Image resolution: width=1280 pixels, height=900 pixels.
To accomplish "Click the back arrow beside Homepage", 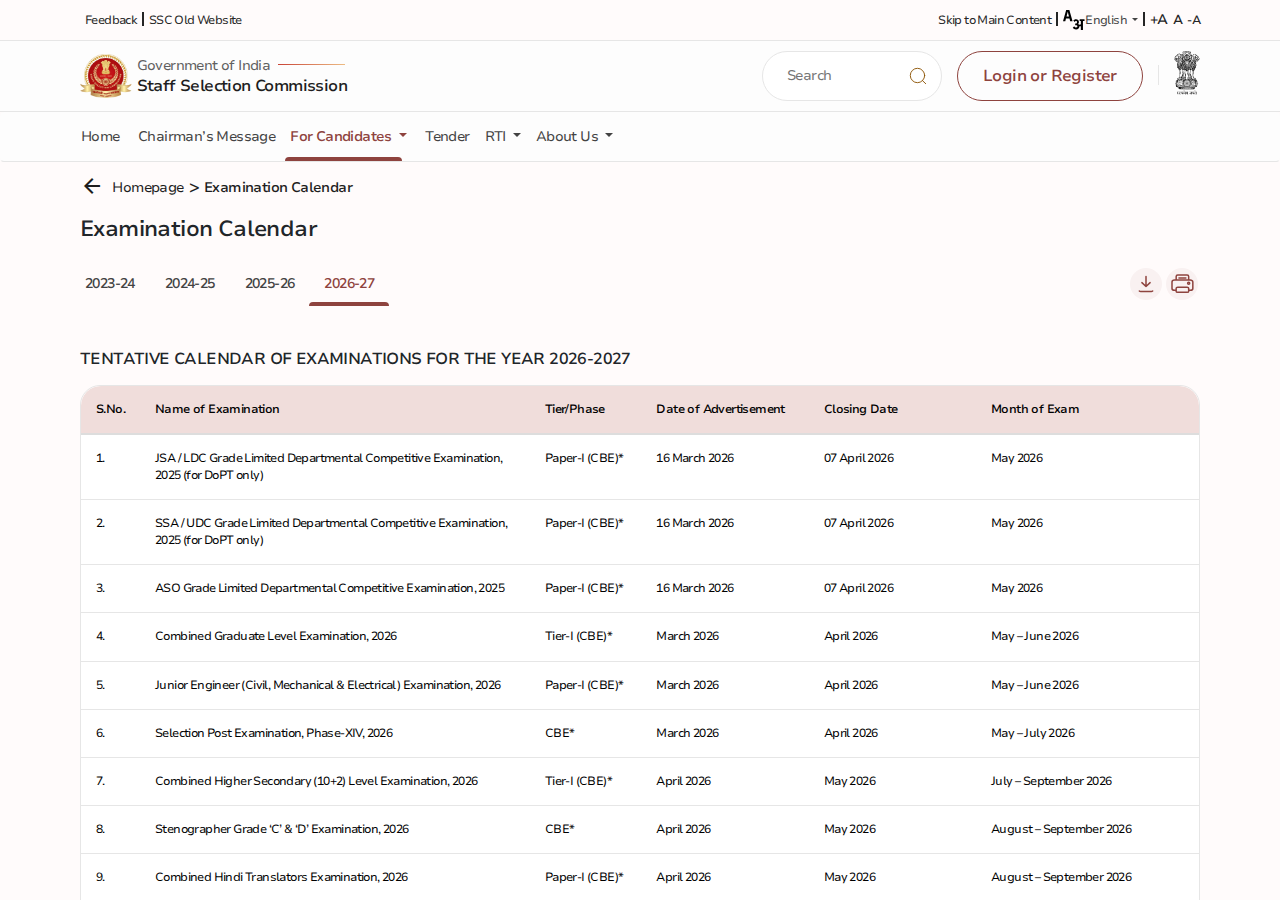I will (x=92, y=186).
